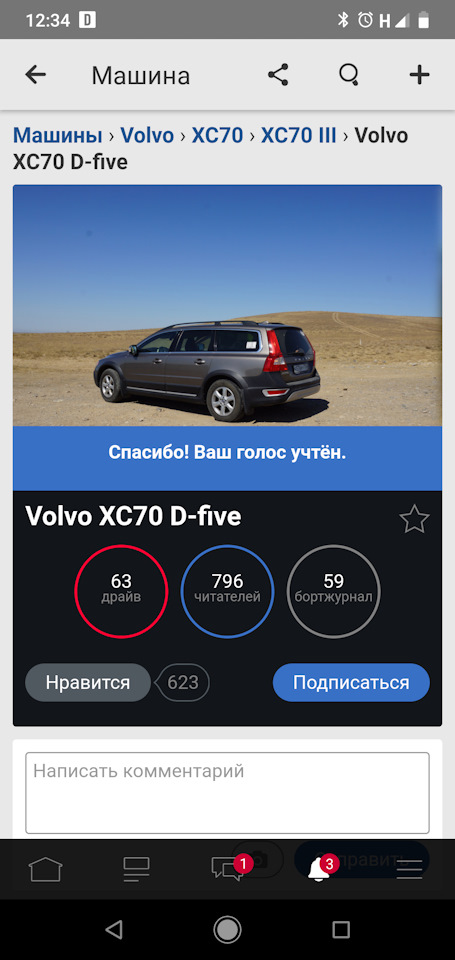Open the 63 драйв circle
The image size is (455, 960).
pyautogui.click(x=121, y=591)
